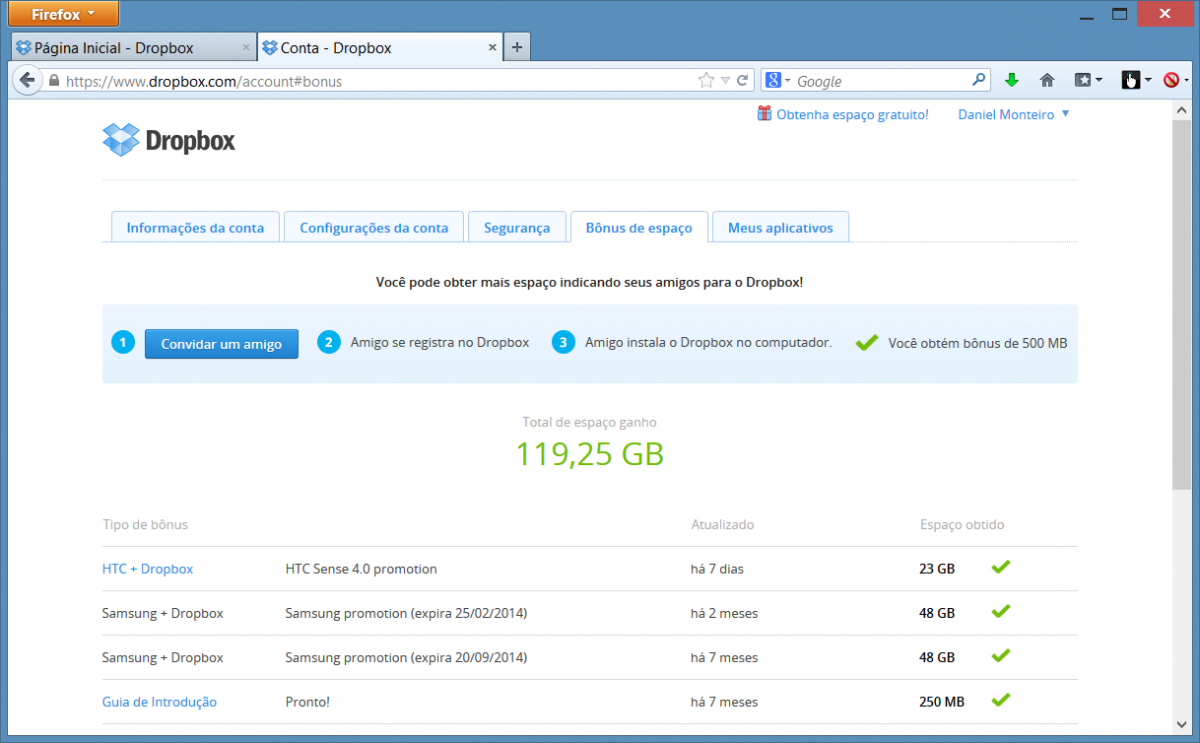Screen dimensions: 1200x743
Task: Click the Atualizado column header
Action: (x=722, y=525)
